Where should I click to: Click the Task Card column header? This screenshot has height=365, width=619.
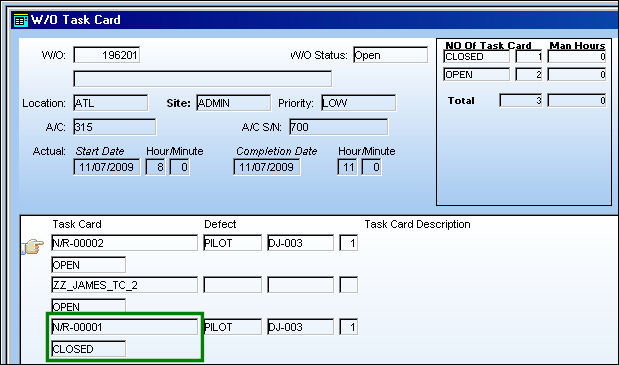[77, 224]
